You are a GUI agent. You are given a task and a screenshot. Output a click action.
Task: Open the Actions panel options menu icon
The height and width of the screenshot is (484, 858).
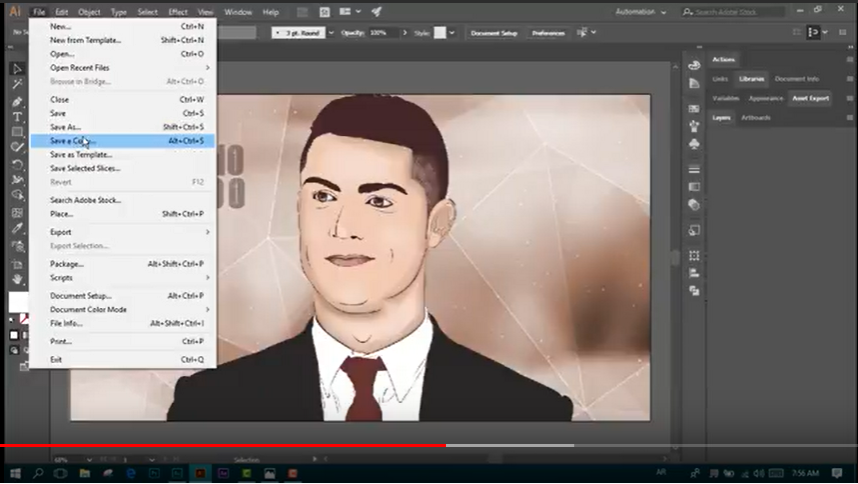click(x=850, y=59)
